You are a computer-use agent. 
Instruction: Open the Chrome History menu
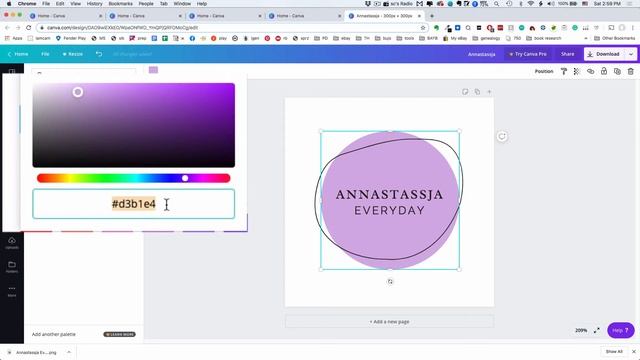tap(94, 4)
